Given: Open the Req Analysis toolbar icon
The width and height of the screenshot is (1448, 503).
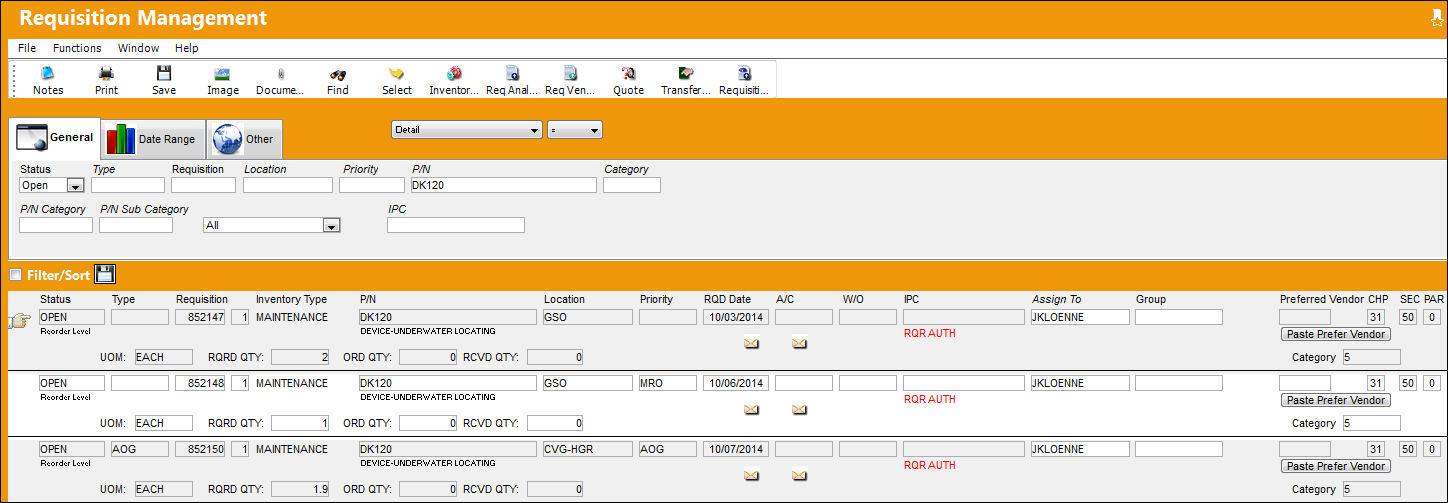Looking at the screenshot, I should click(x=512, y=73).
